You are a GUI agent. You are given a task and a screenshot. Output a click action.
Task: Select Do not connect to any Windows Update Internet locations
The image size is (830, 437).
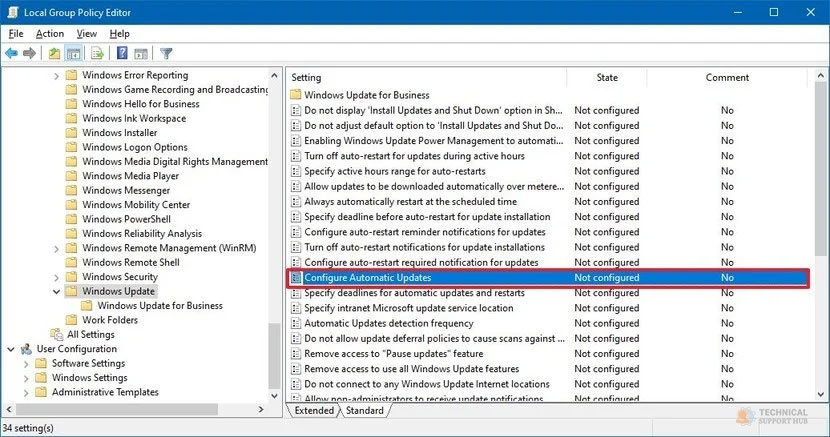pyautogui.click(x=427, y=384)
